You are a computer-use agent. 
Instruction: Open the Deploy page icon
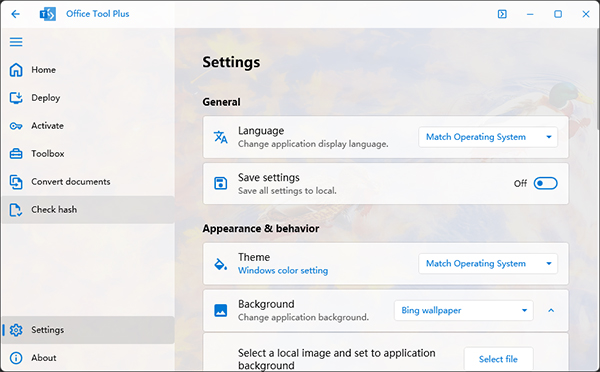[16, 98]
